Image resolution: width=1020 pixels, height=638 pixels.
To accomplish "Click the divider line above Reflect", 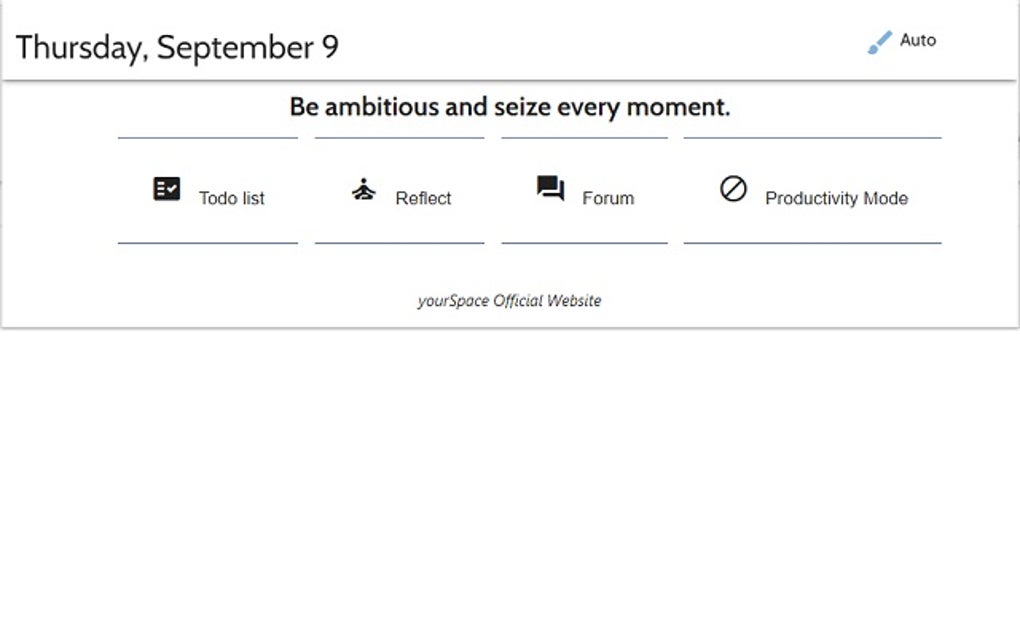I will point(399,138).
